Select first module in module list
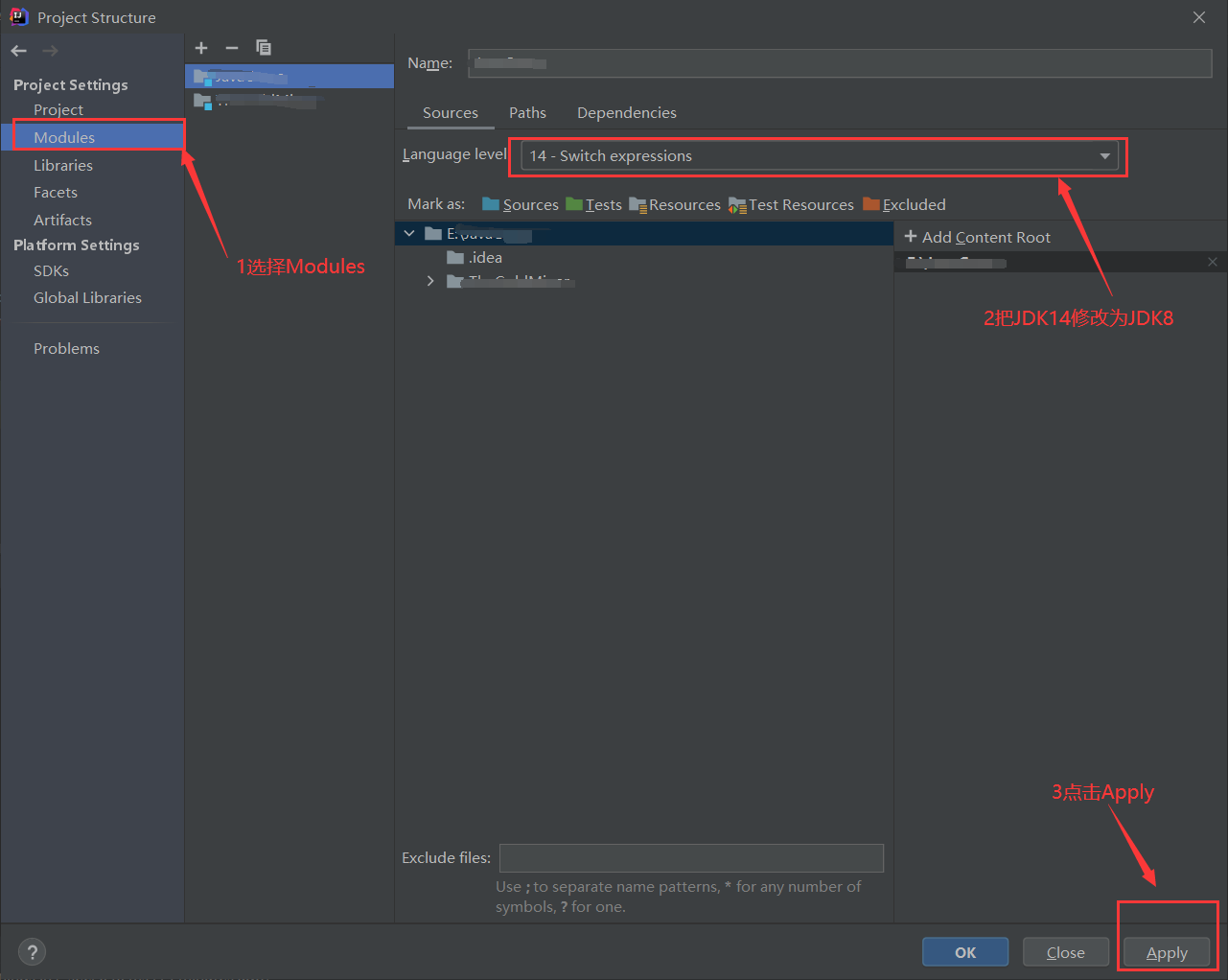The image size is (1228, 980). (290, 76)
